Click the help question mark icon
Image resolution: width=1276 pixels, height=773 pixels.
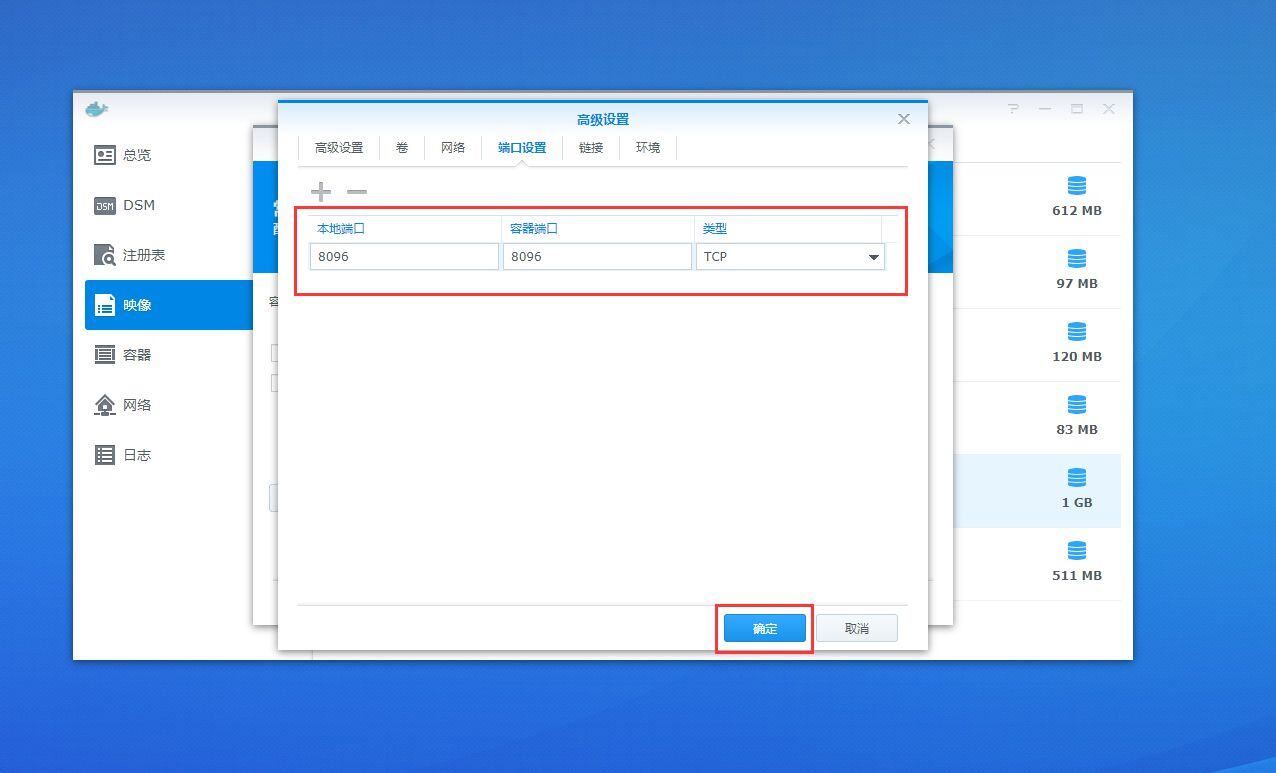(x=1013, y=109)
